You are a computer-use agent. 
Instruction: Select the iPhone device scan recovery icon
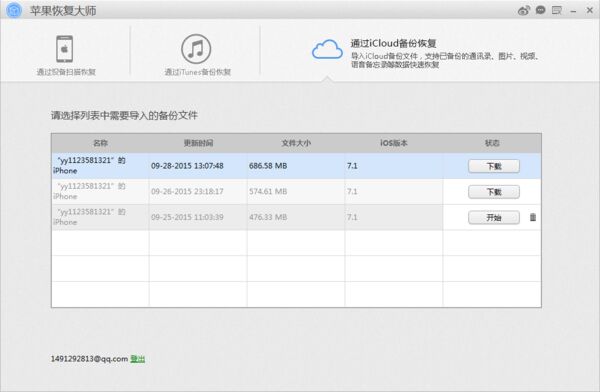[x=65, y=49]
